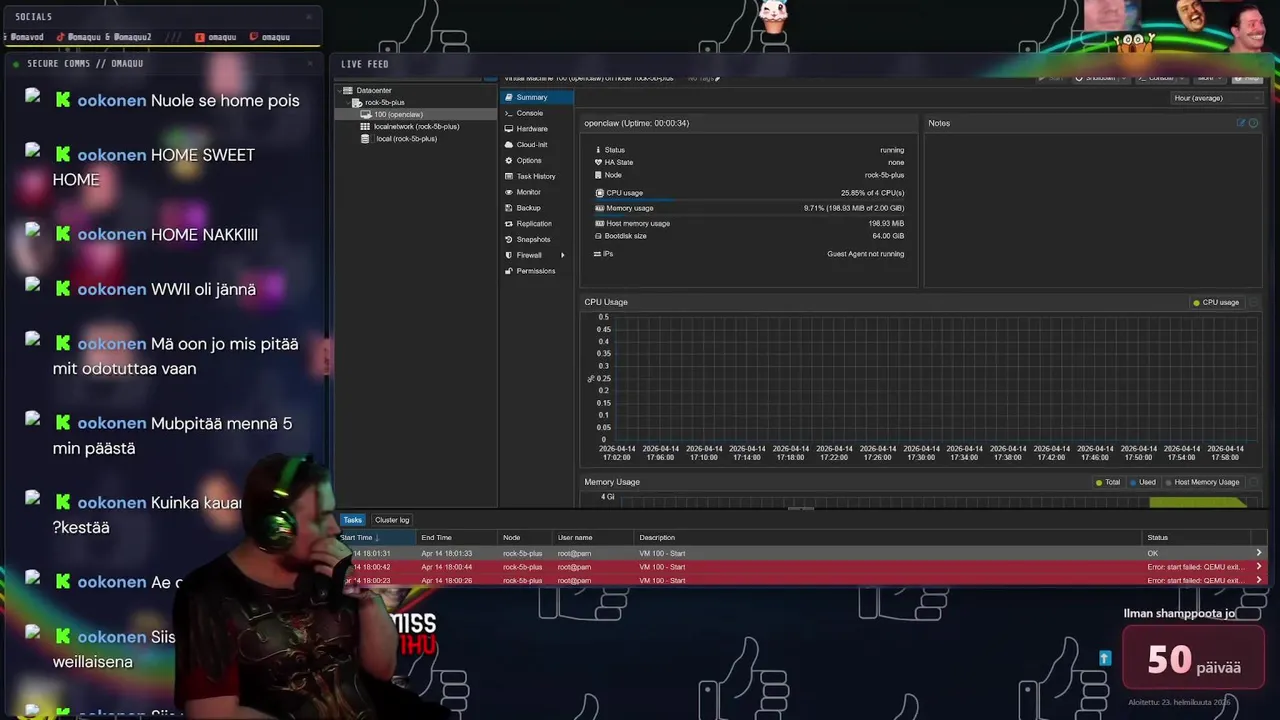Click the Cloud-Init cloud icon
This screenshot has height=720, width=1280.
click(x=509, y=144)
